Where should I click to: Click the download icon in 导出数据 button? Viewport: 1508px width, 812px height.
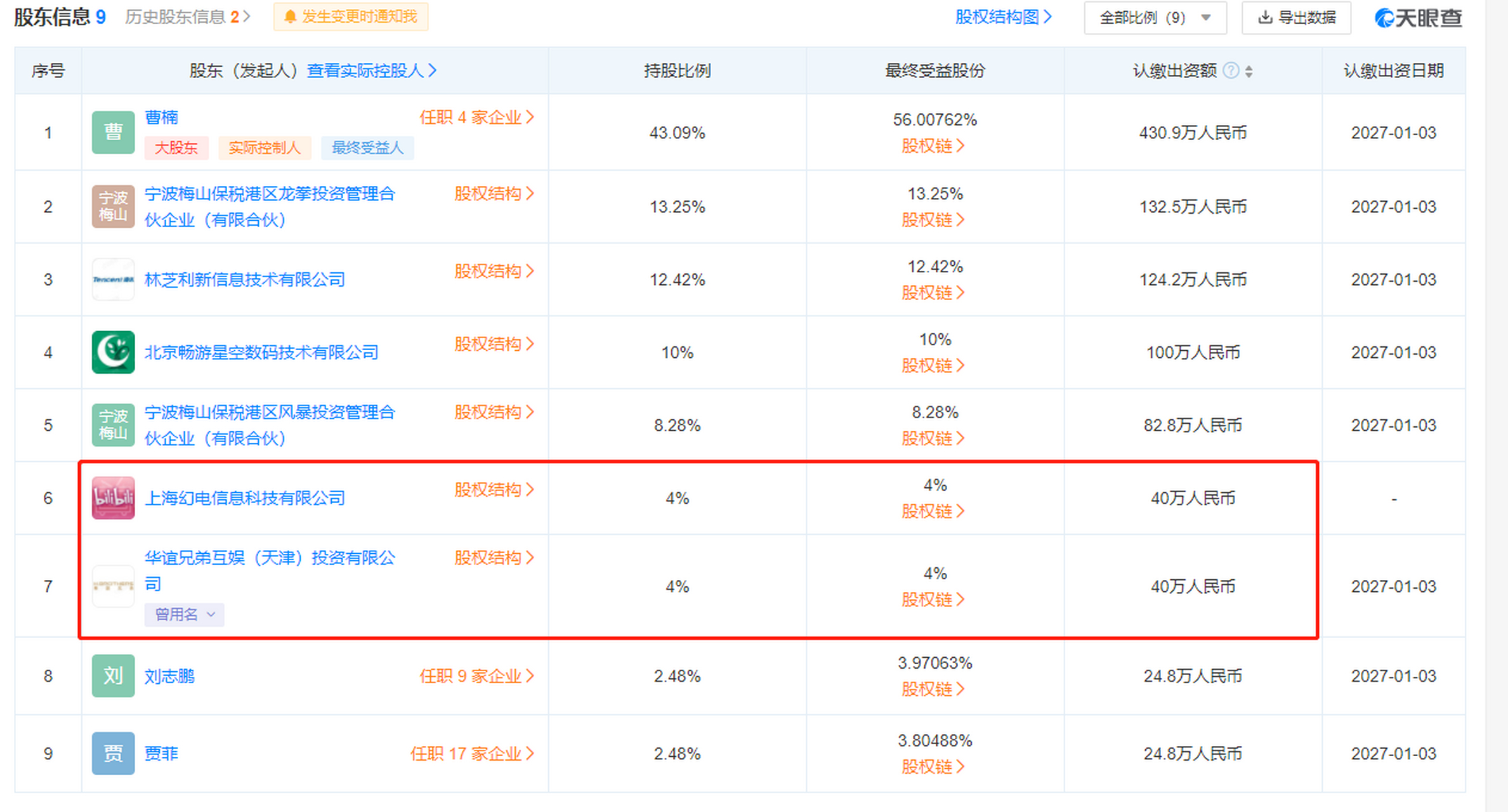coord(1264,18)
